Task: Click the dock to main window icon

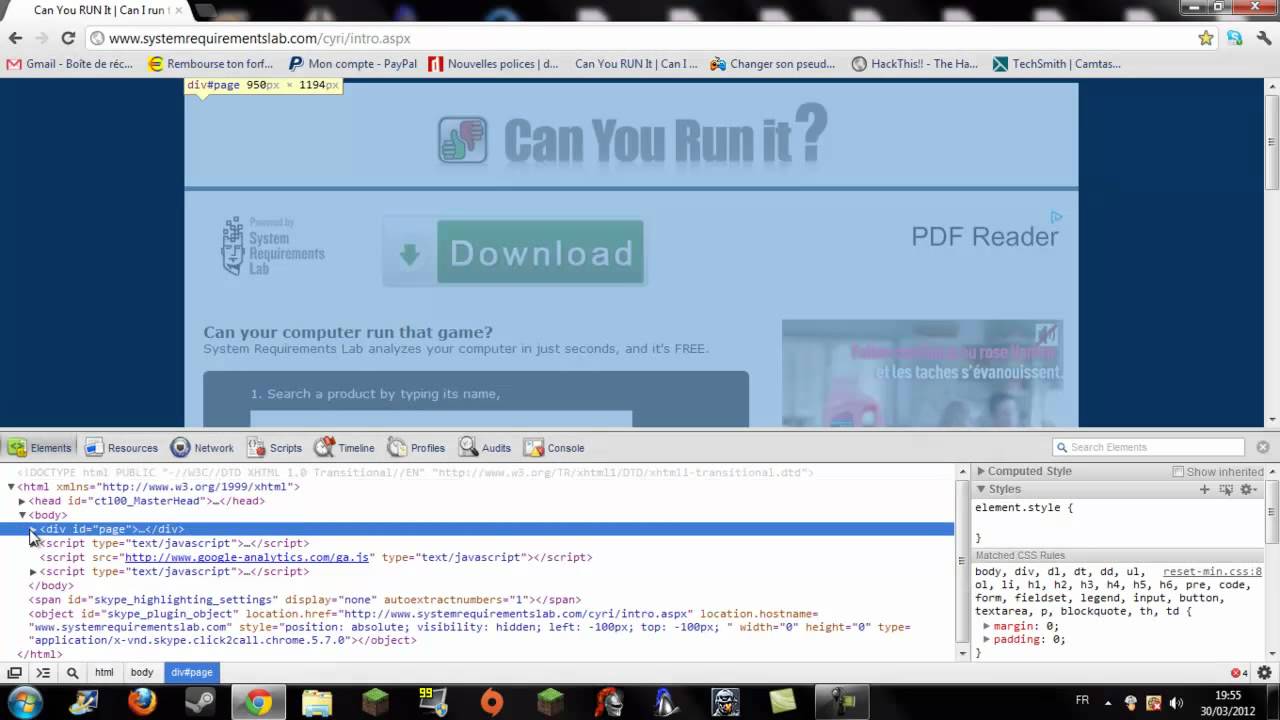Action: (14, 673)
